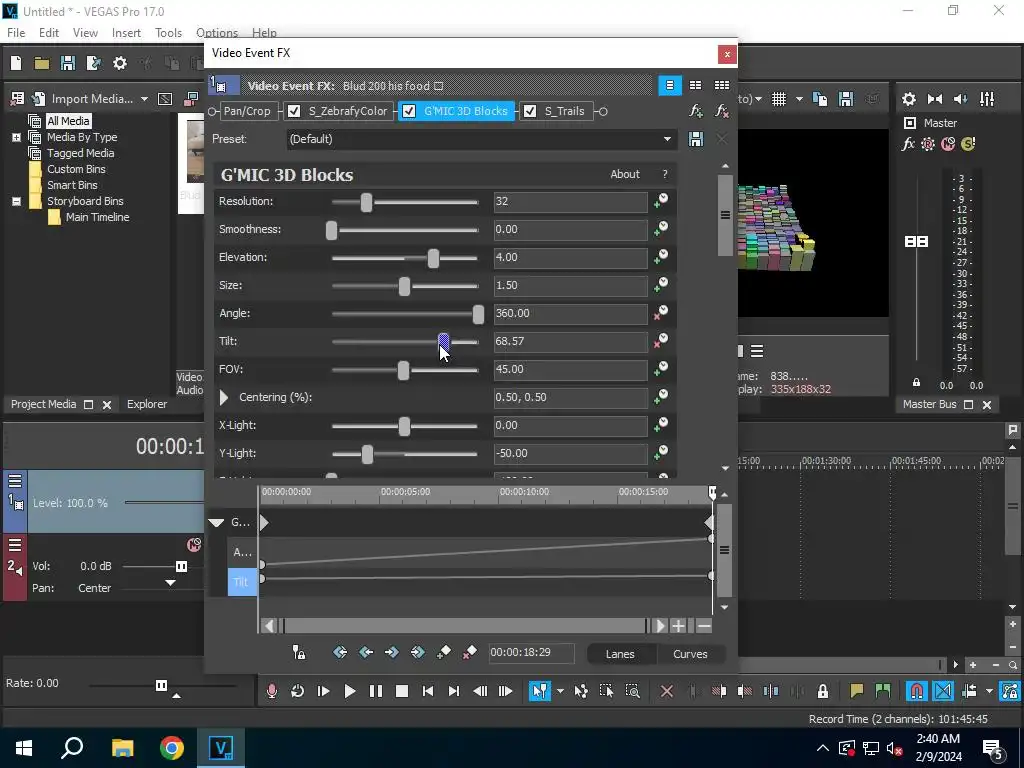
Task: Click the question mark help button
Action: pos(665,174)
